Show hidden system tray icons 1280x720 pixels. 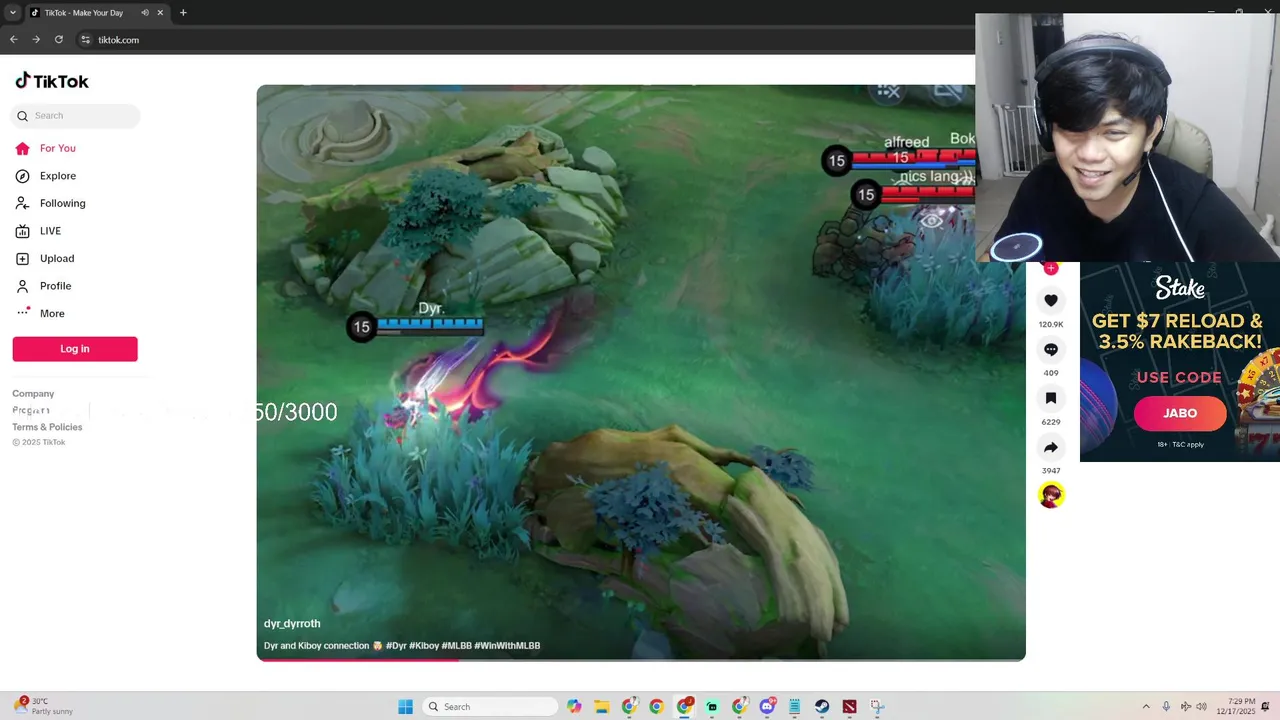[x=1146, y=707]
